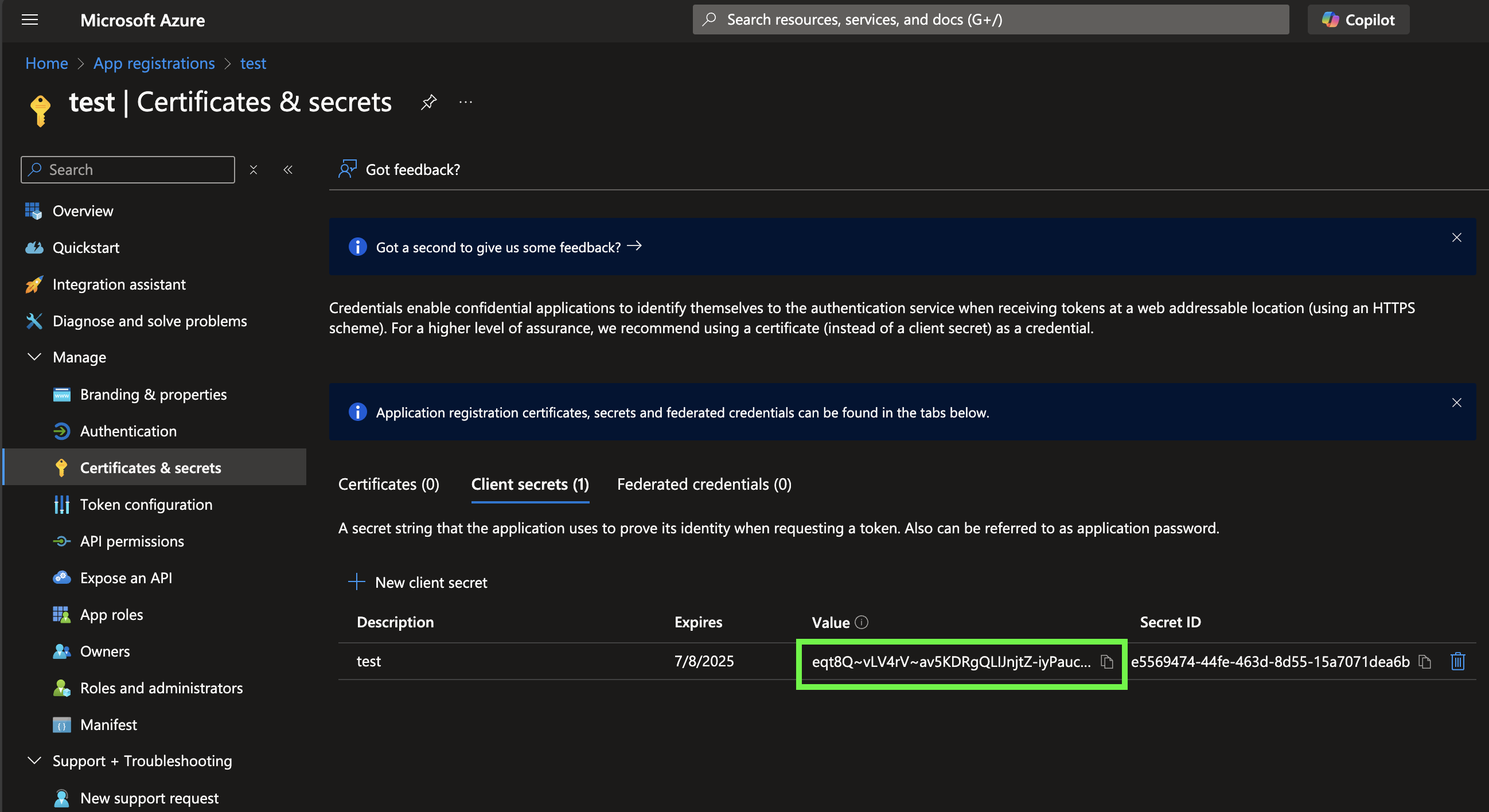Viewport: 1489px width, 812px height.
Task: Delete the test client secret
Action: (1457, 661)
